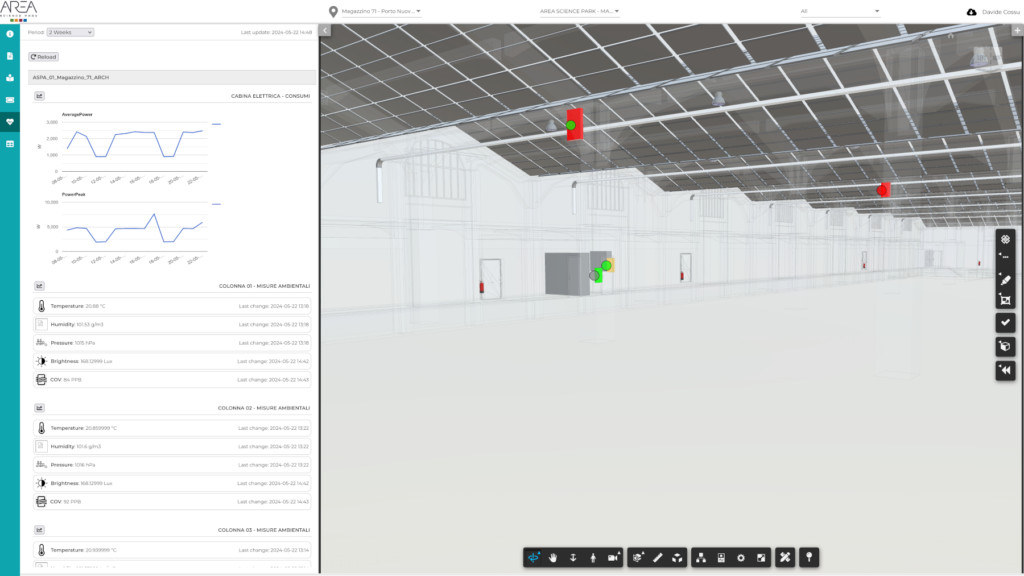The width and height of the screenshot is (1024, 576).
Task: Click the Reload button
Action: [42, 56]
